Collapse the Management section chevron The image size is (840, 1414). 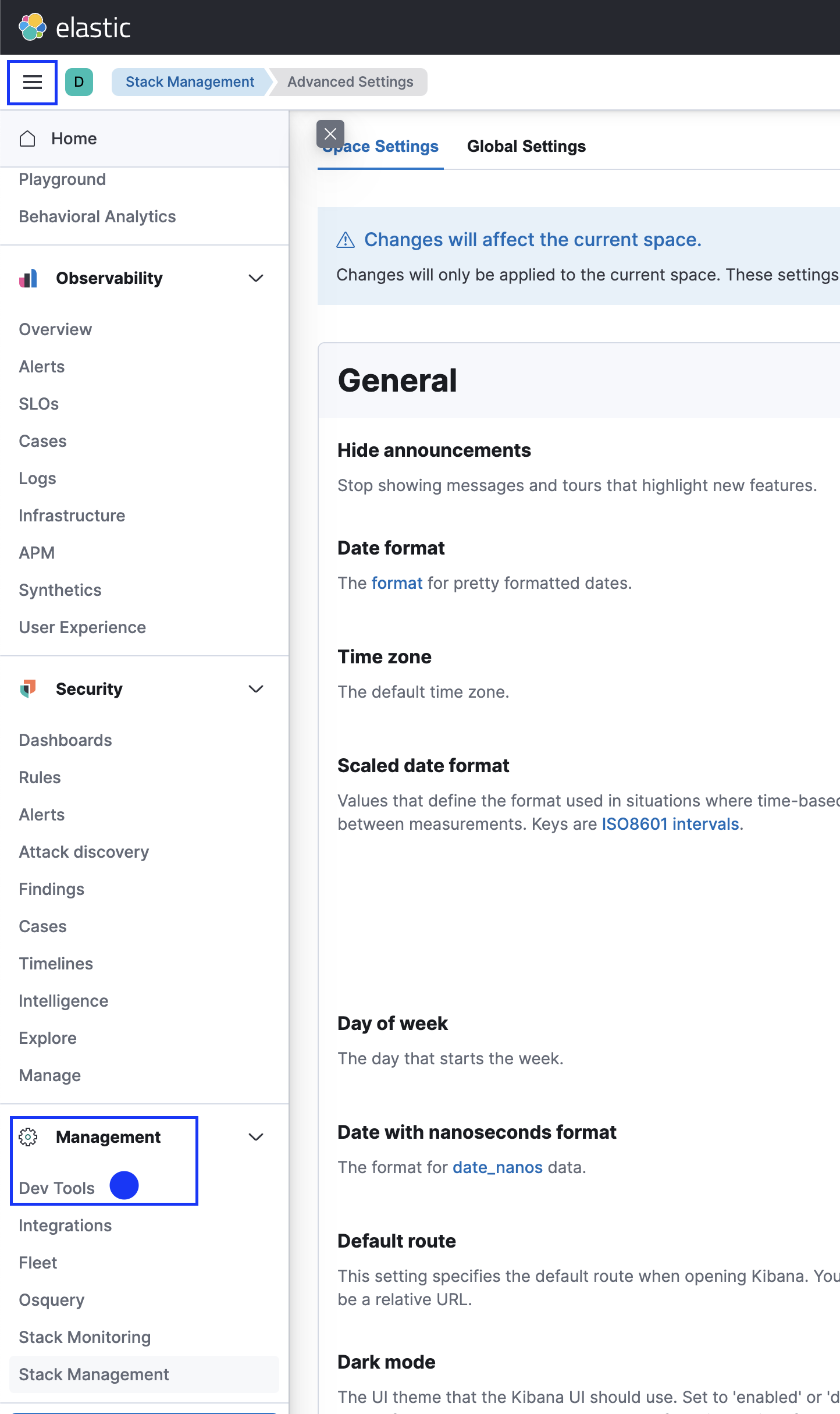click(256, 1136)
